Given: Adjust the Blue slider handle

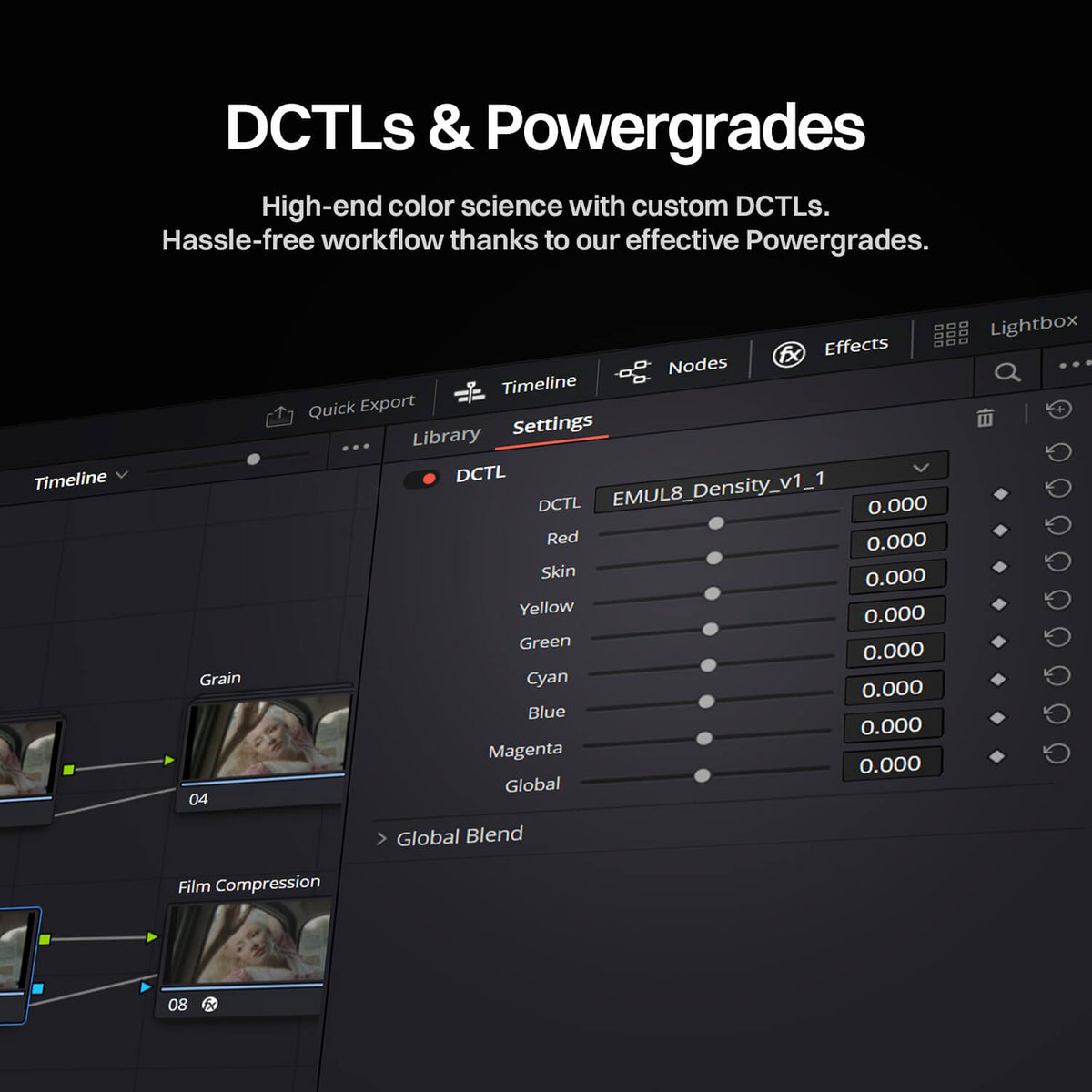Looking at the screenshot, I should click(706, 702).
